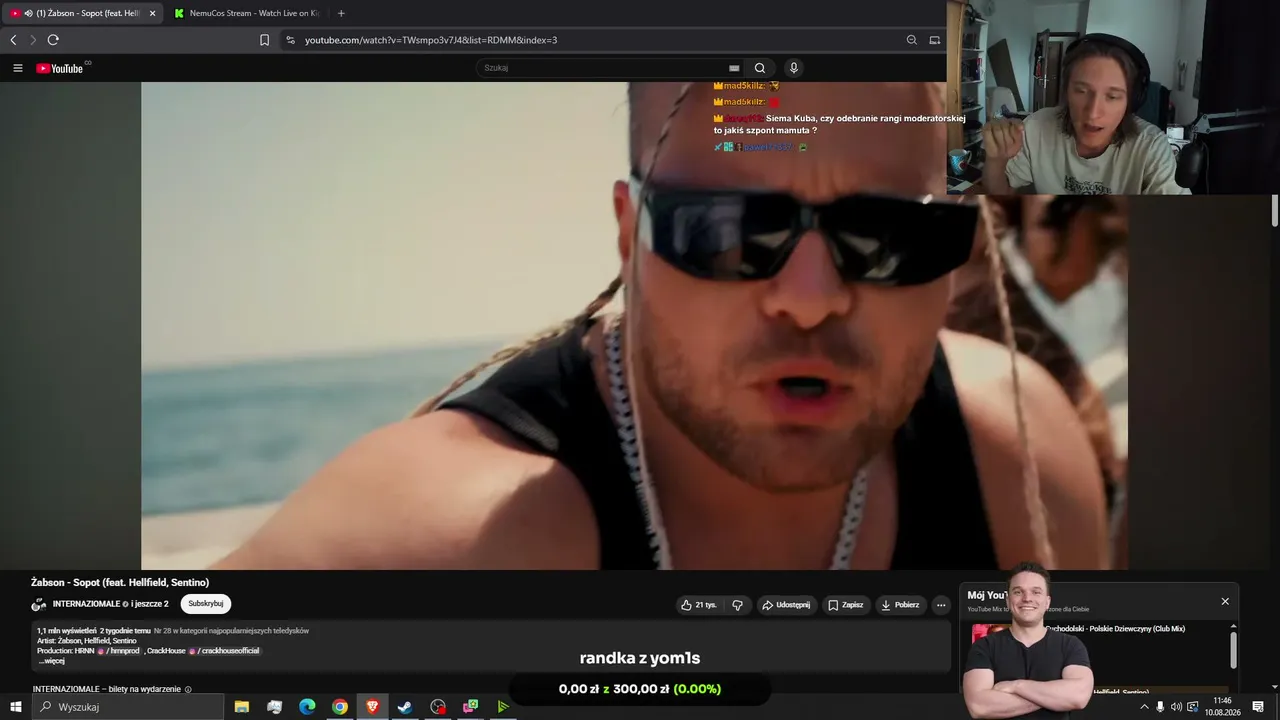Viewport: 1280px width, 720px height.
Task: Open the taskbar clock showing 11:46
Action: click(1222, 707)
